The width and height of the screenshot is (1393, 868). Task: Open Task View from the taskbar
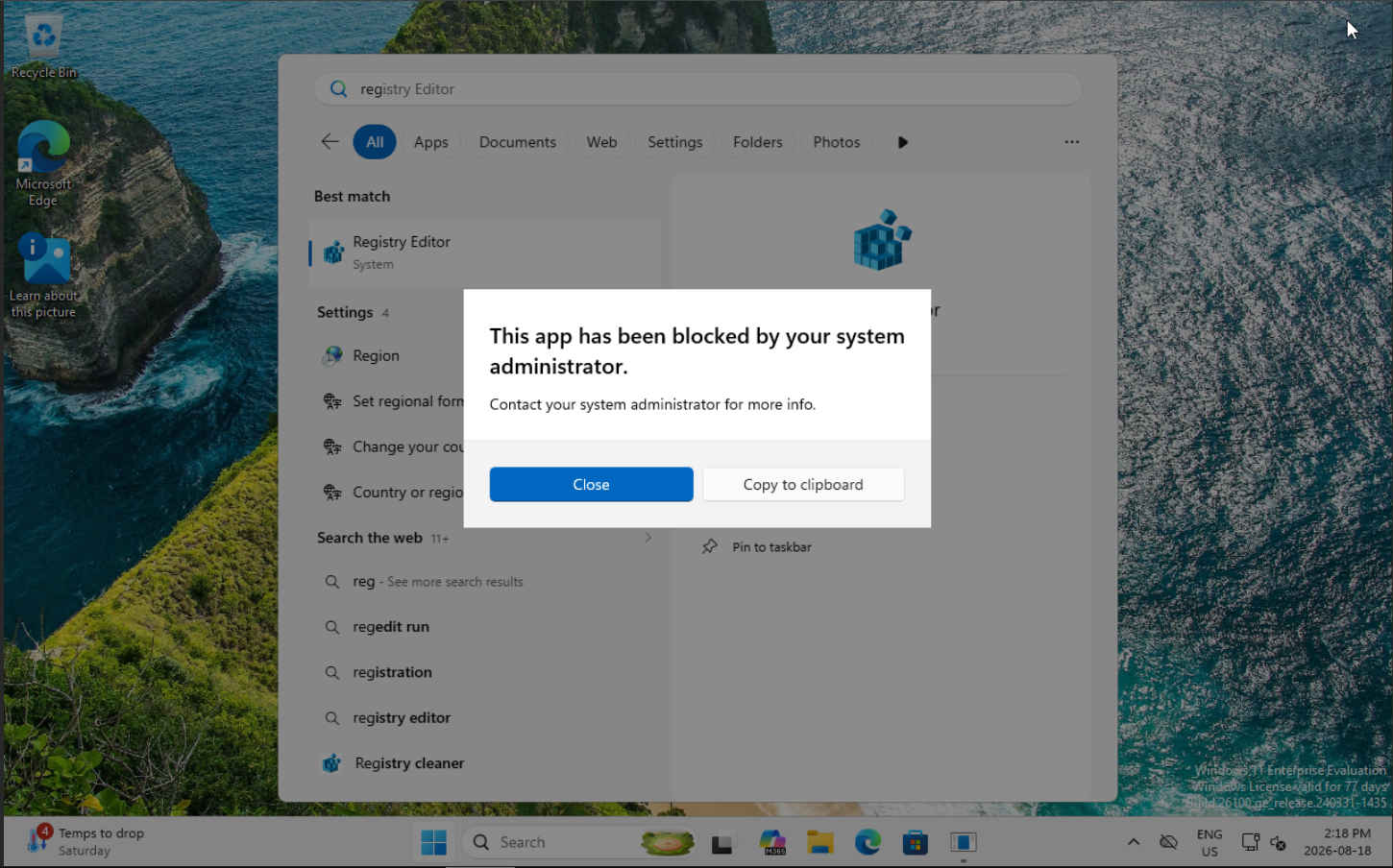pos(722,843)
